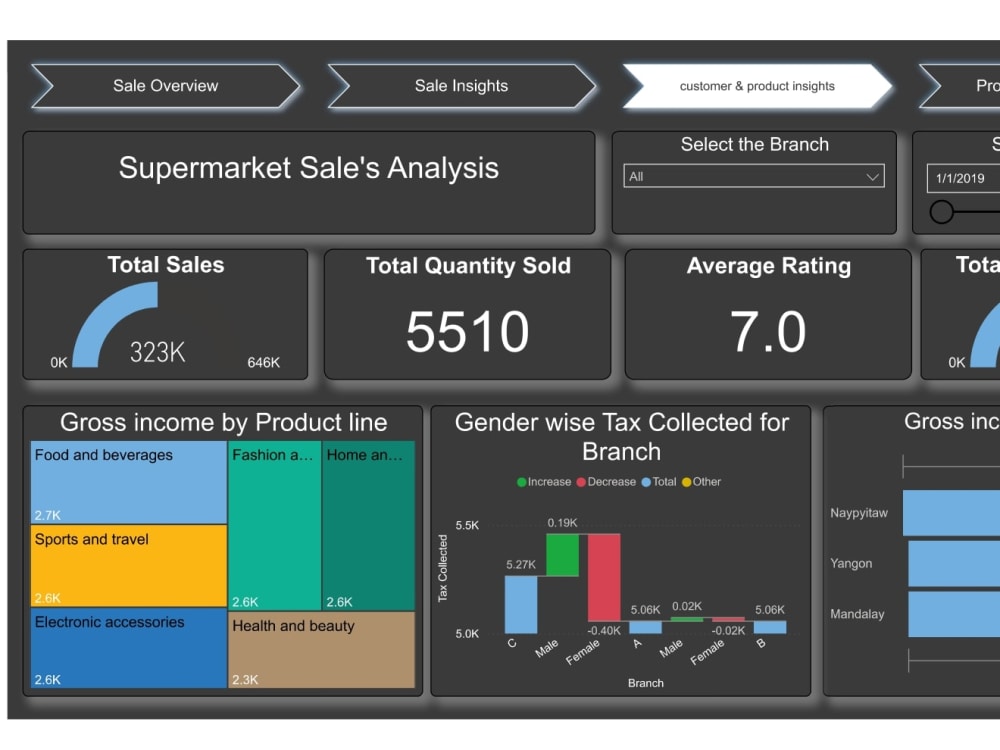This screenshot has height=750, width=1000.
Task: Switch to the Sale Insights page
Action: 462,86
